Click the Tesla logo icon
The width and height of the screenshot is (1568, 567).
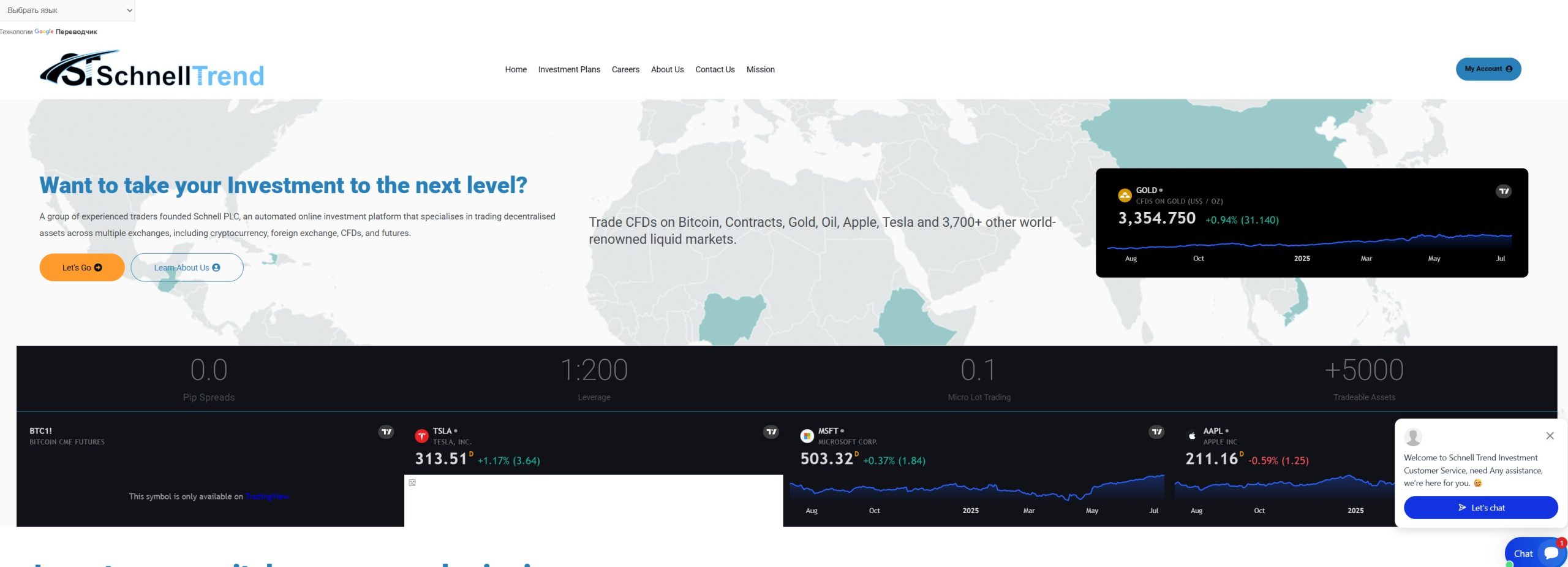[421, 436]
